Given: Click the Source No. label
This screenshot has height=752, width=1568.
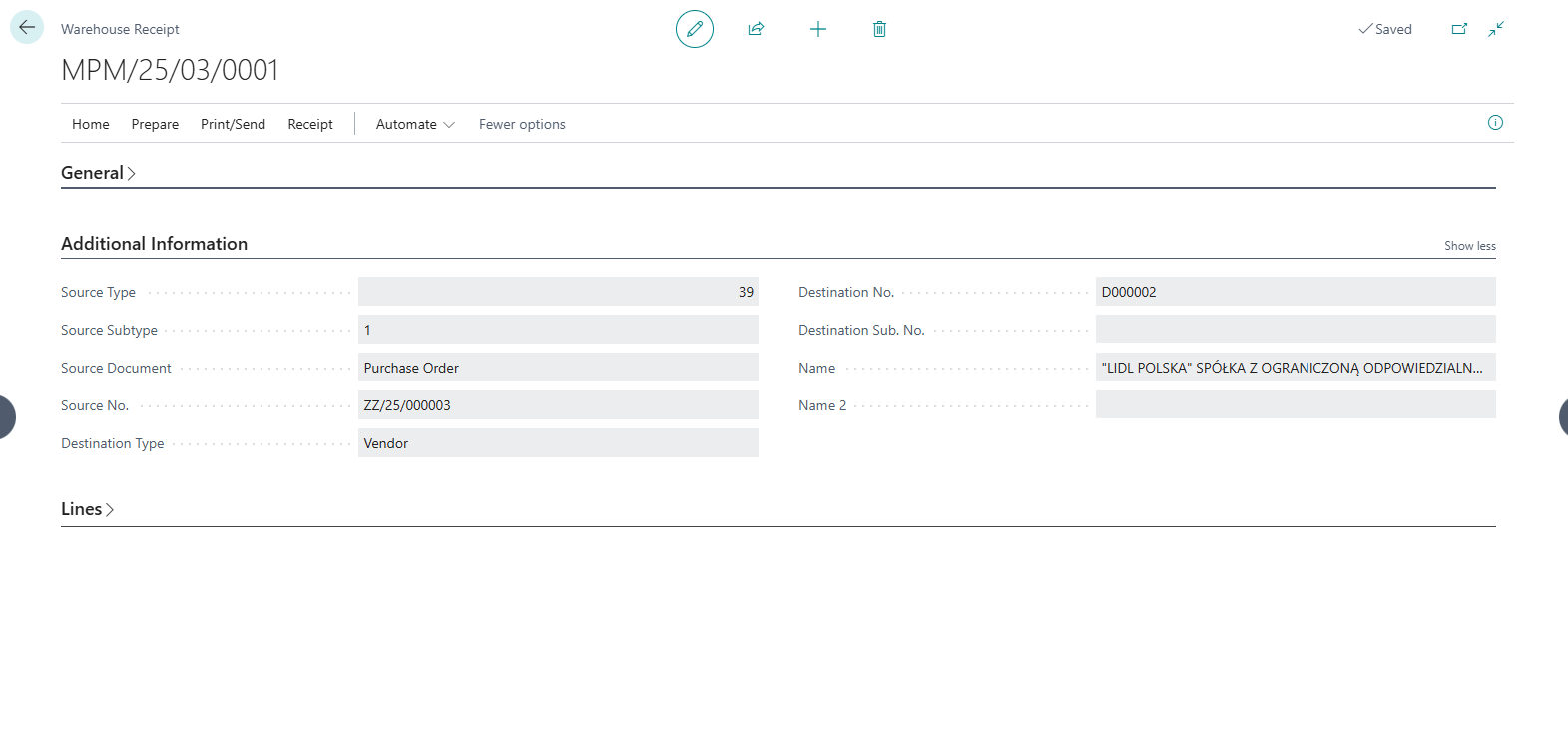Looking at the screenshot, I should coord(95,405).
